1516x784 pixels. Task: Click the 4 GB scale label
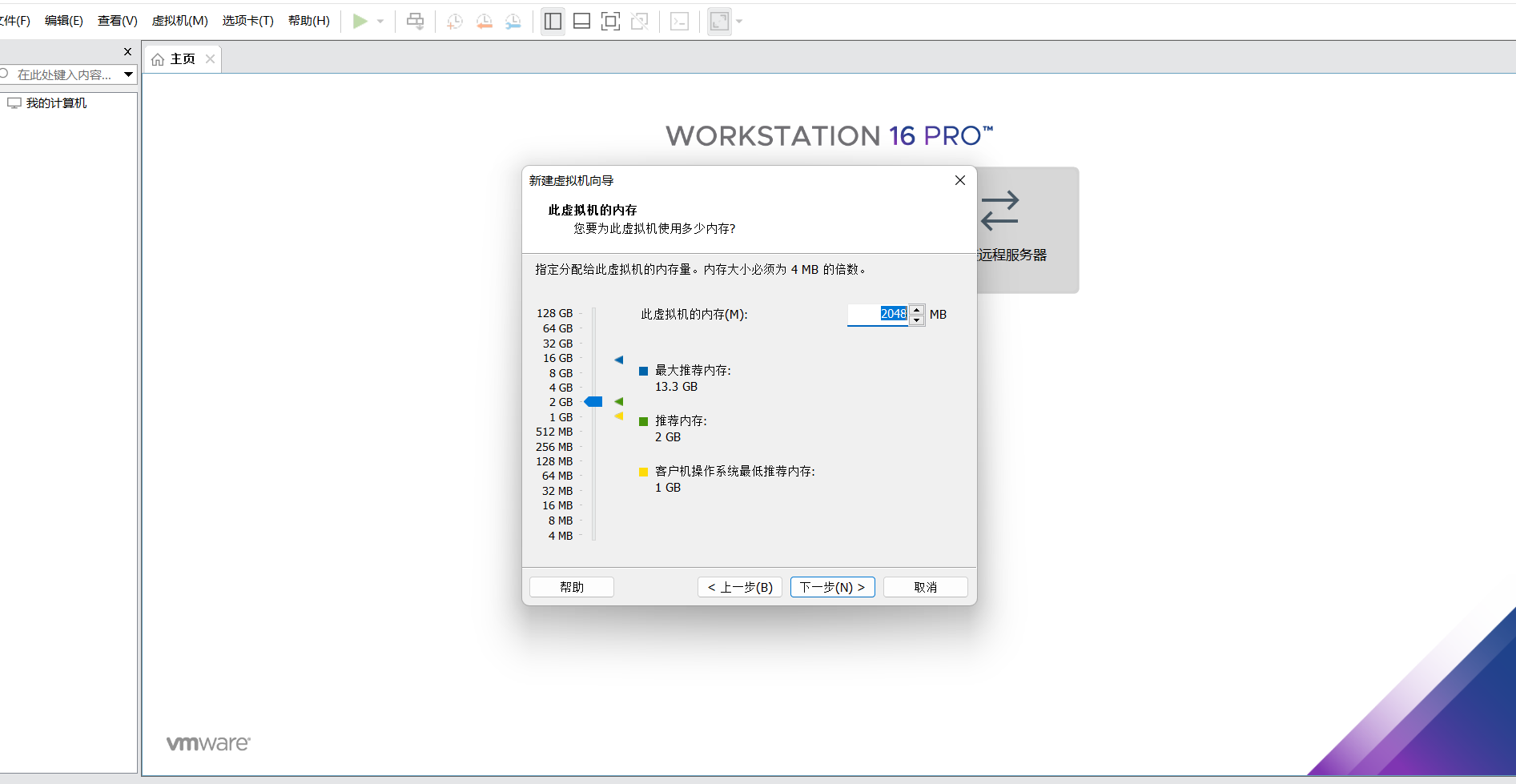[561, 388]
